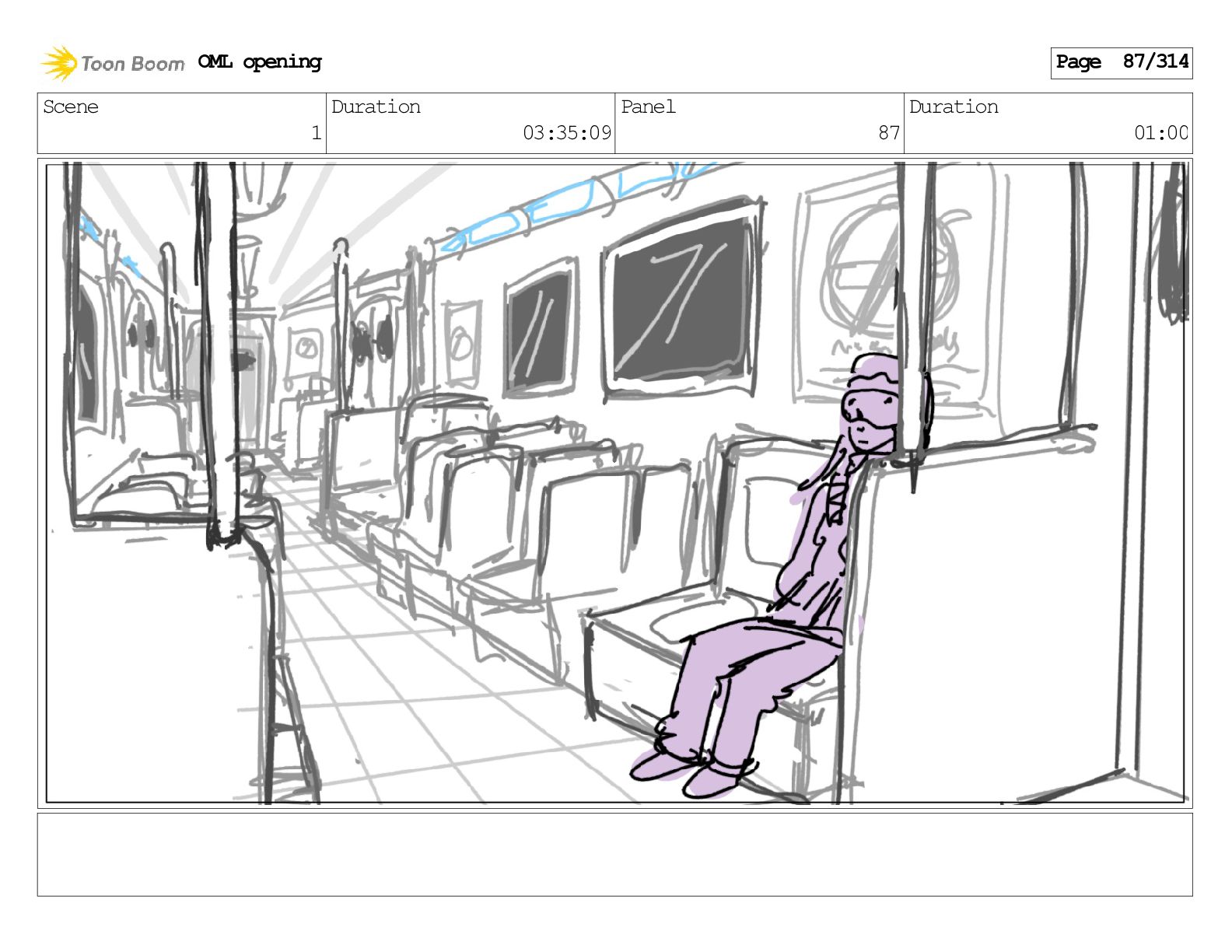Select the Scene header cell
The image size is (1232, 952).
pyautogui.click(x=182, y=123)
